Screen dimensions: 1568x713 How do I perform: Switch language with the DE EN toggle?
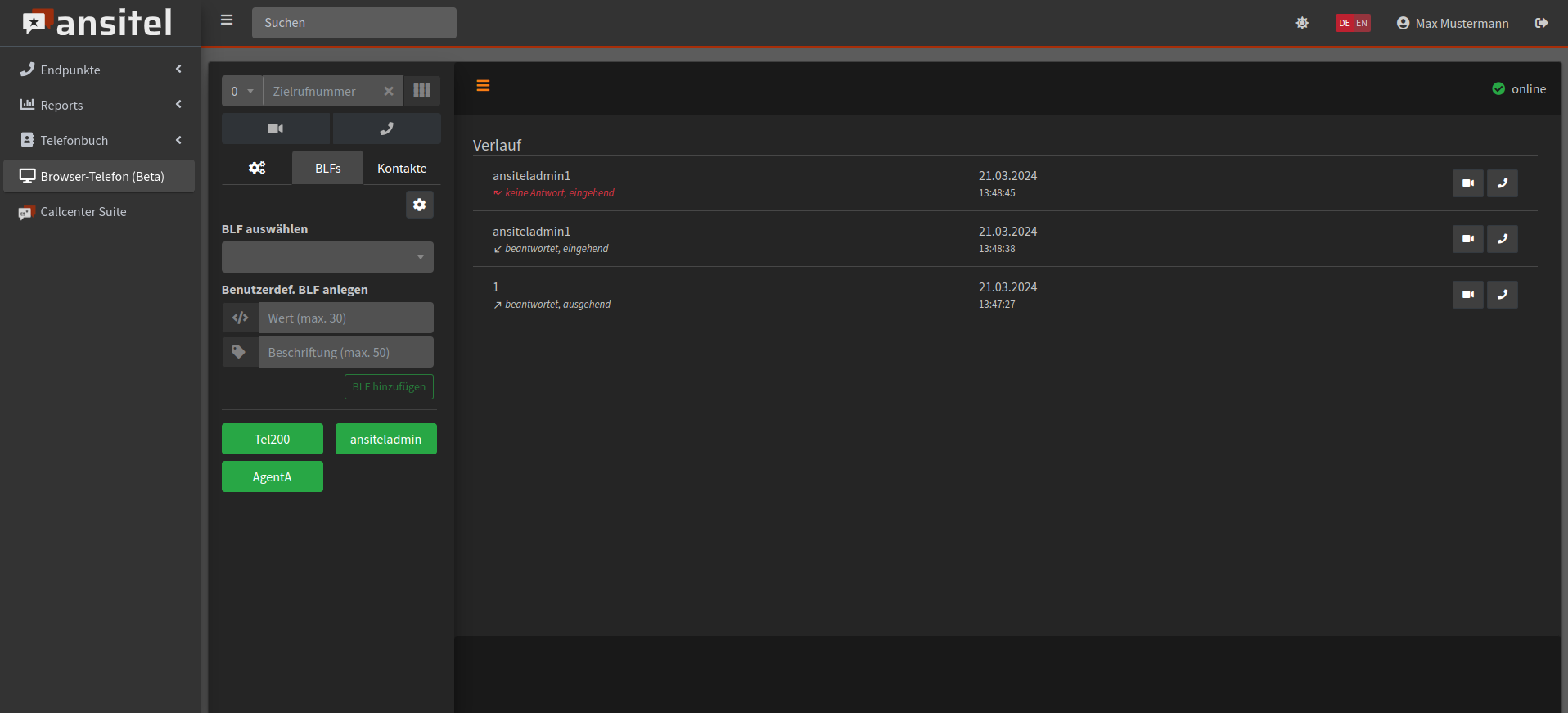click(x=1353, y=23)
